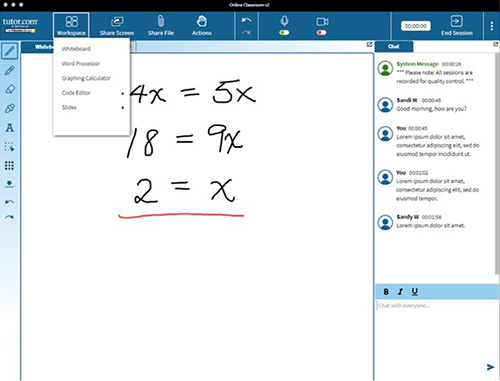This screenshot has width=500, height=381.
Task: Click the "Sandi W" sender name
Action: pos(407,100)
